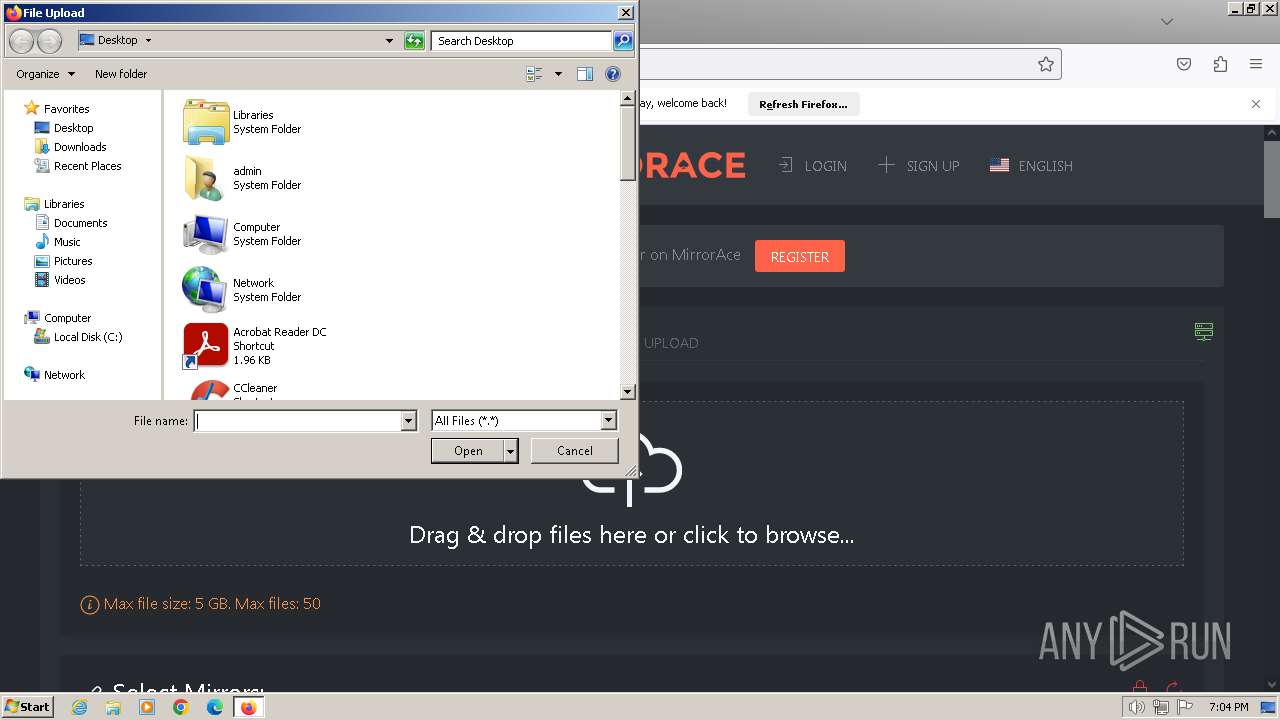1280x720 pixels.
Task: Dismiss the Refresh Firefox notification bar
Action: click(1256, 104)
